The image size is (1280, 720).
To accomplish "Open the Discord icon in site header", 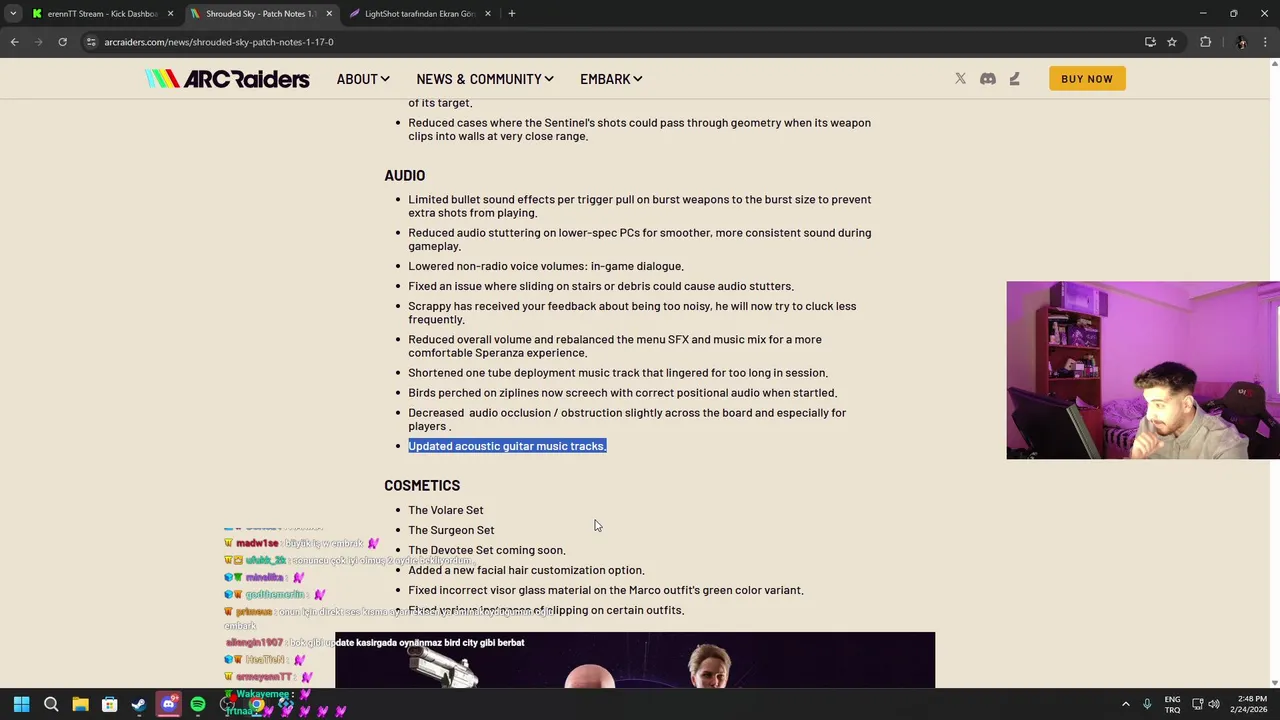I will [x=988, y=79].
